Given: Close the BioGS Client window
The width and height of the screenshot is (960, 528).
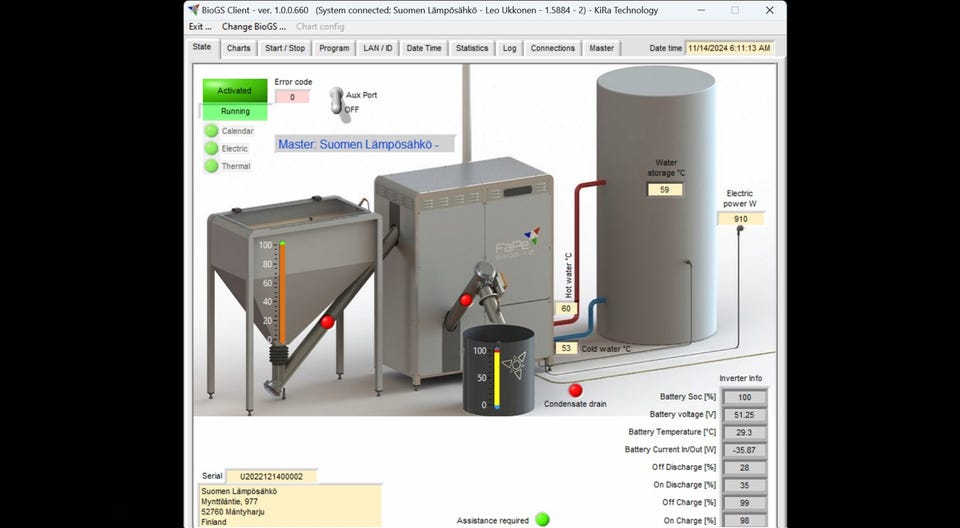Looking at the screenshot, I should coord(770,10).
